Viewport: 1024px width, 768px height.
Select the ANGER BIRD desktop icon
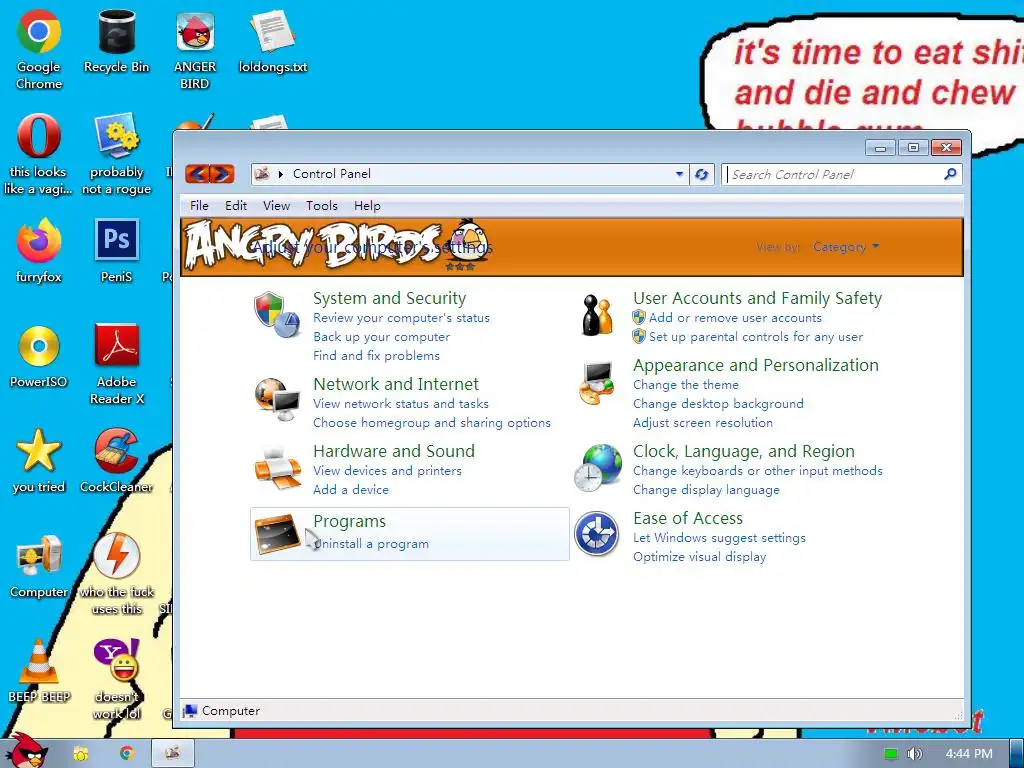[x=195, y=49]
